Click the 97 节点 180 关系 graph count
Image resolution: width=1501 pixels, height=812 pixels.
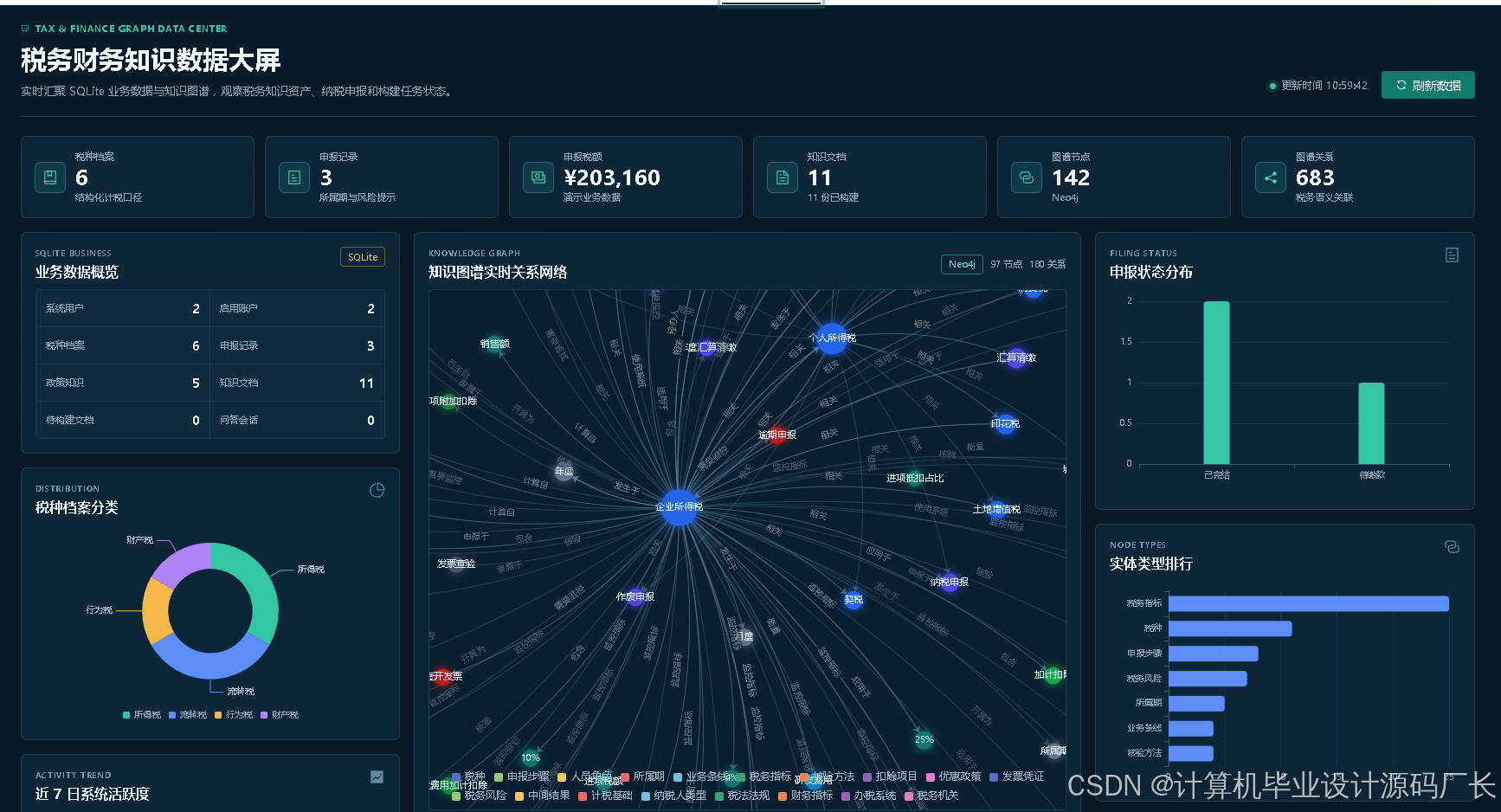coord(1028,264)
